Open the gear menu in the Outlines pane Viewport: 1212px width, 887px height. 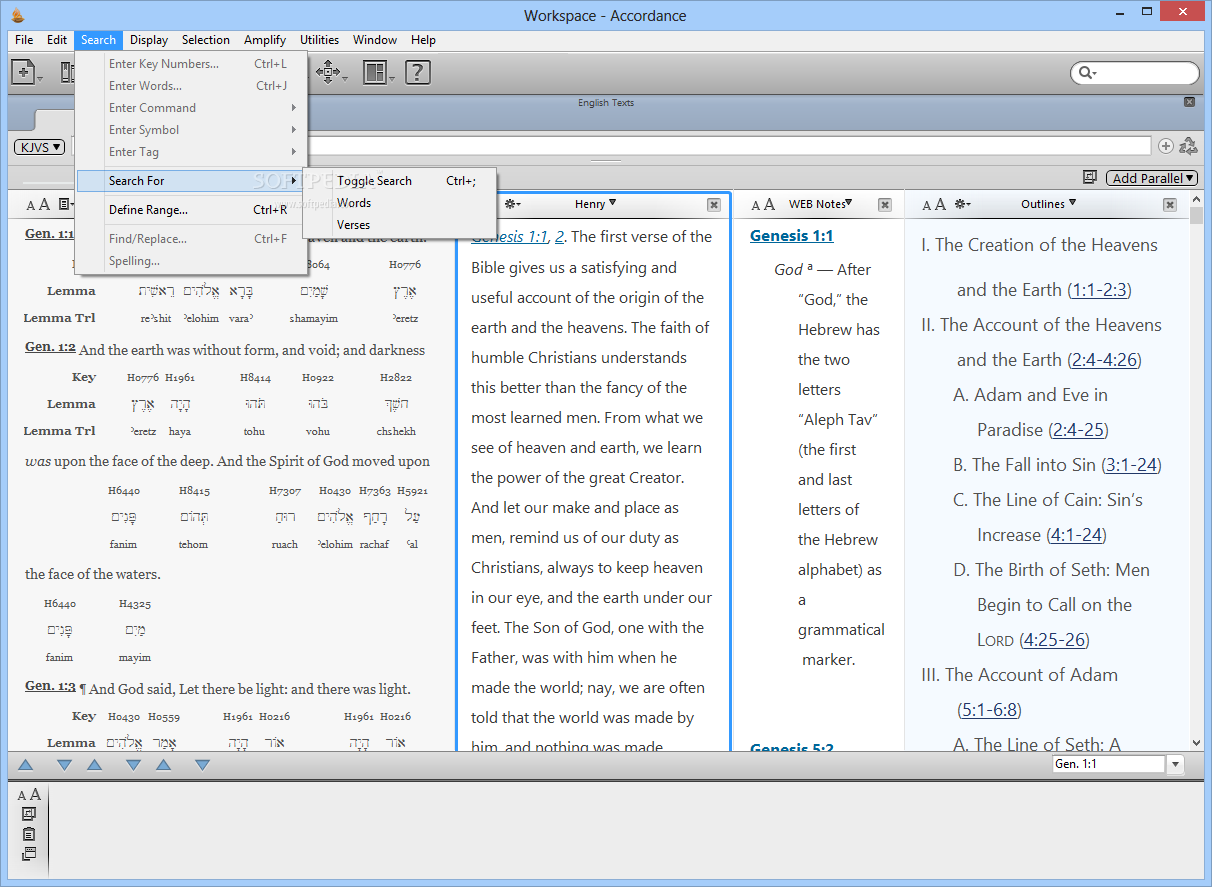pos(962,204)
